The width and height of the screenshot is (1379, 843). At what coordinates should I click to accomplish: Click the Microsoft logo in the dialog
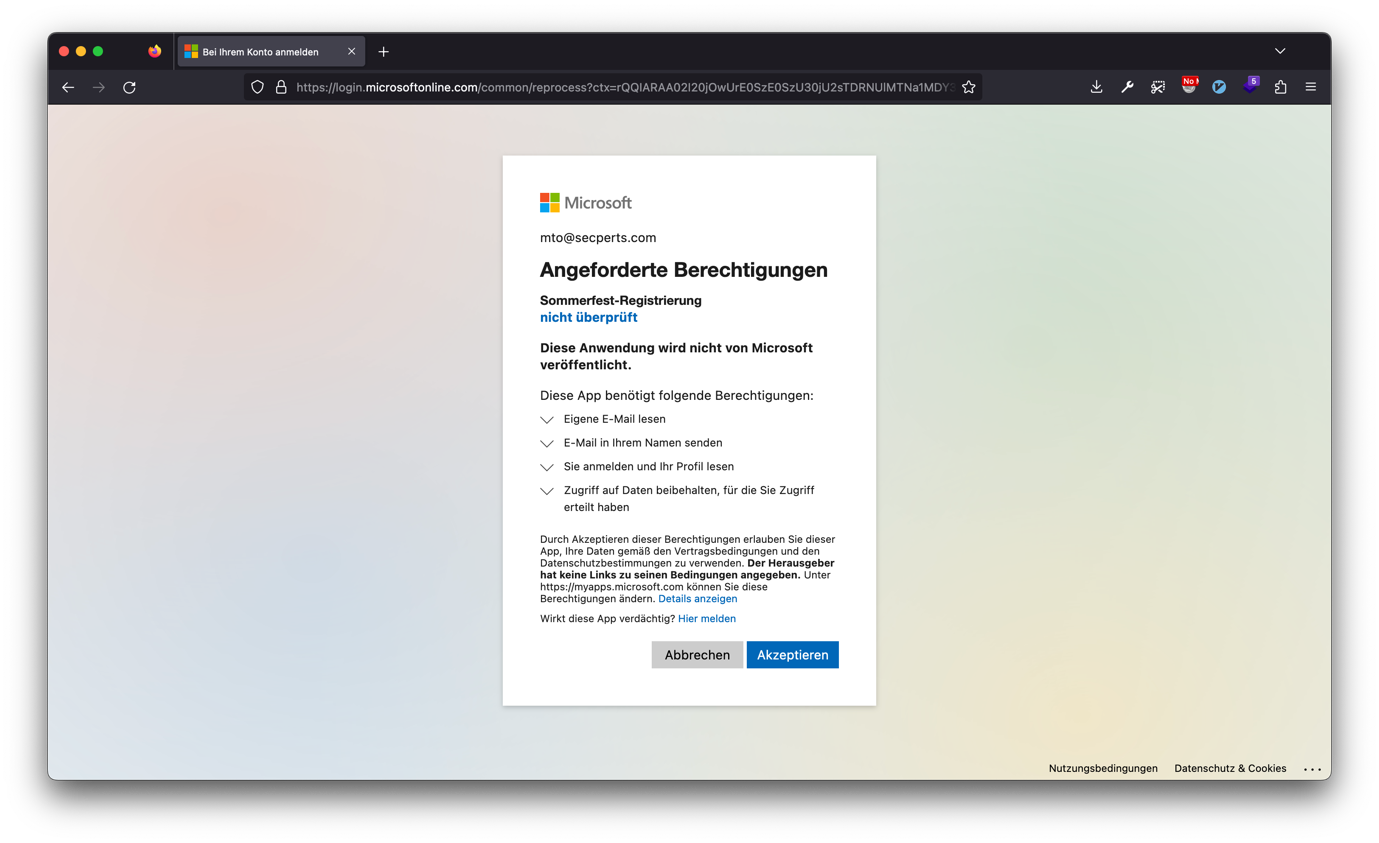pyautogui.click(x=586, y=203)
